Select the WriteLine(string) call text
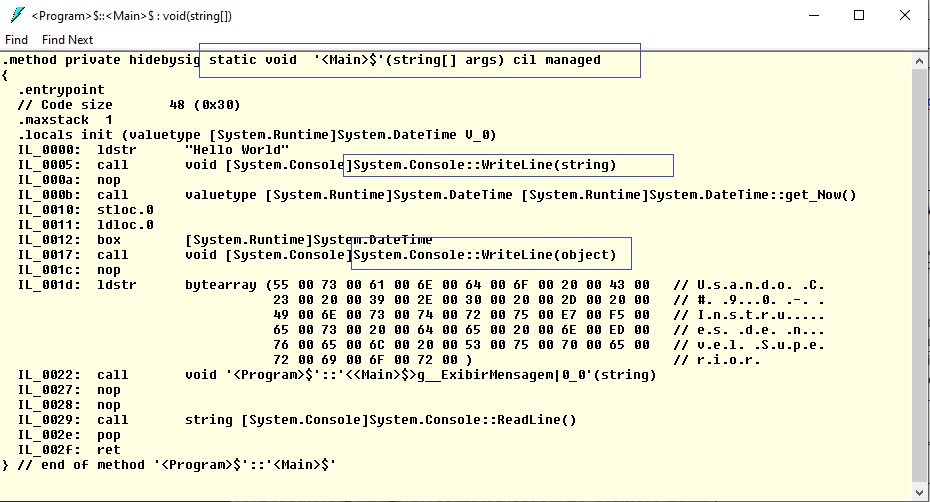 tap(485, 165)
